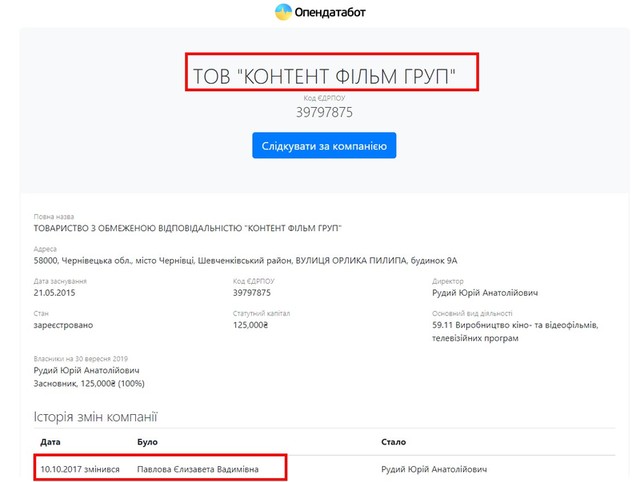Click the company address in Чернівці

pyautogui.click(x=246, y=260)
